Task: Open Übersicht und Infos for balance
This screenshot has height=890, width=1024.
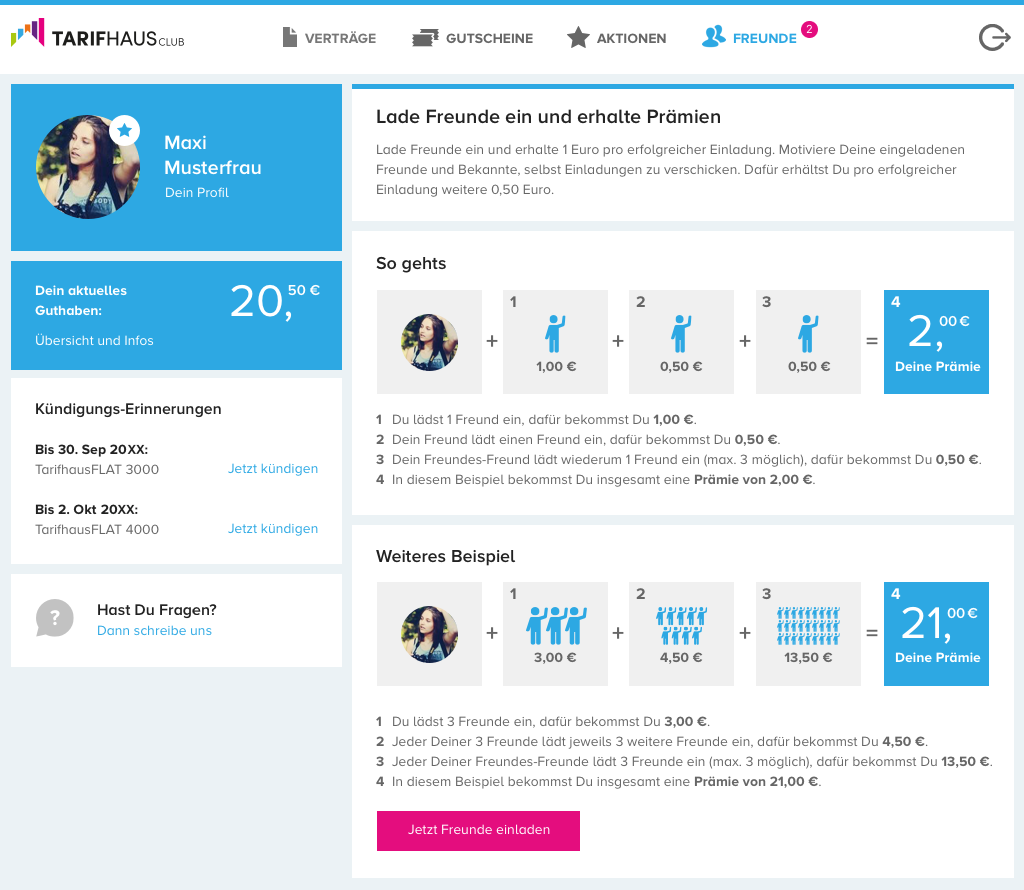Action: (x=94, y=340)
